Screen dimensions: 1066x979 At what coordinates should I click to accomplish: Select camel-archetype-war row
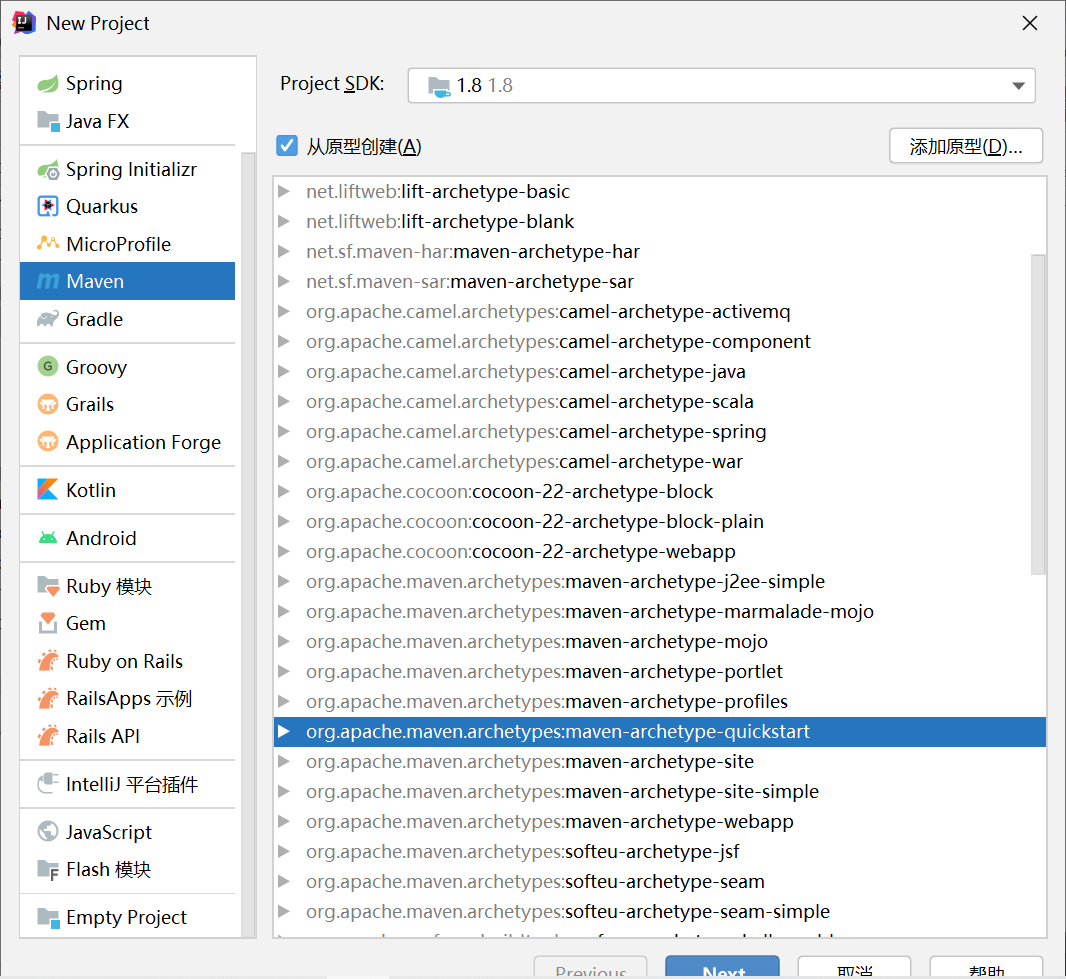(659, 461)
